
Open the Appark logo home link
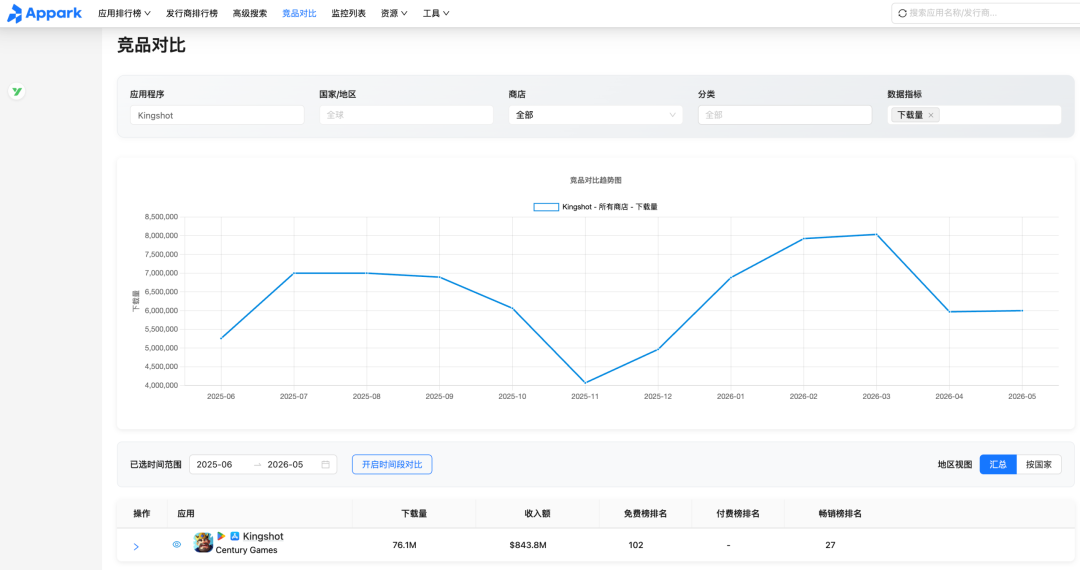coord(44,13)
